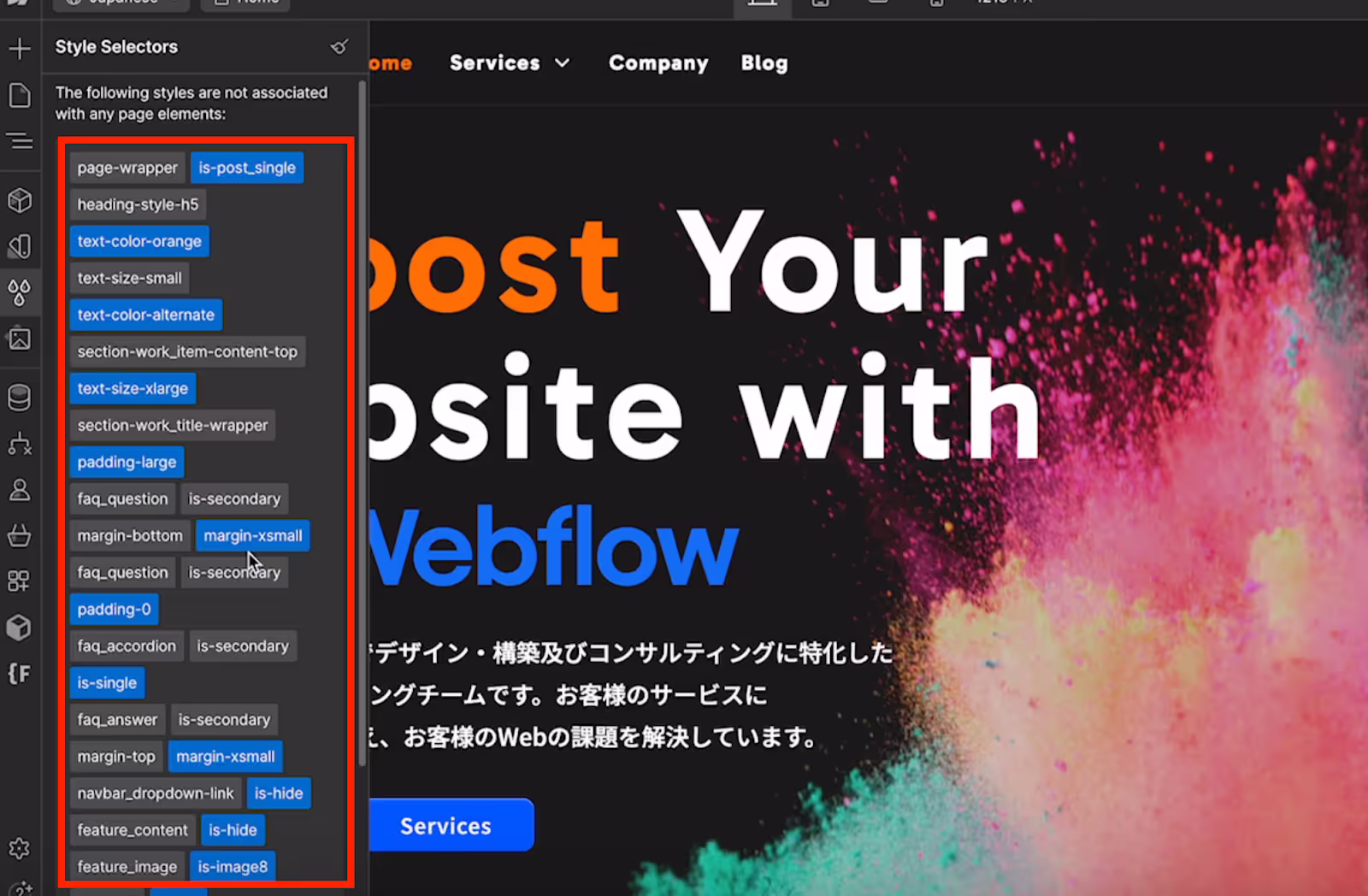Screen dimensions: 1368x896
Task: Open the Logic flow icon
Action: click(x=20, y=444)
